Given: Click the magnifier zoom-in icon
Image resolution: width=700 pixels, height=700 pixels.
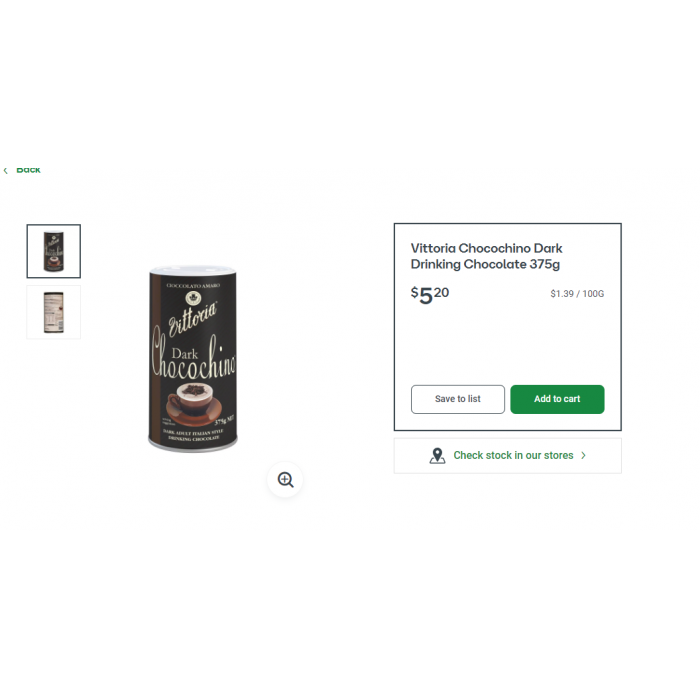Looking at the screenshot, I should 285,480.
